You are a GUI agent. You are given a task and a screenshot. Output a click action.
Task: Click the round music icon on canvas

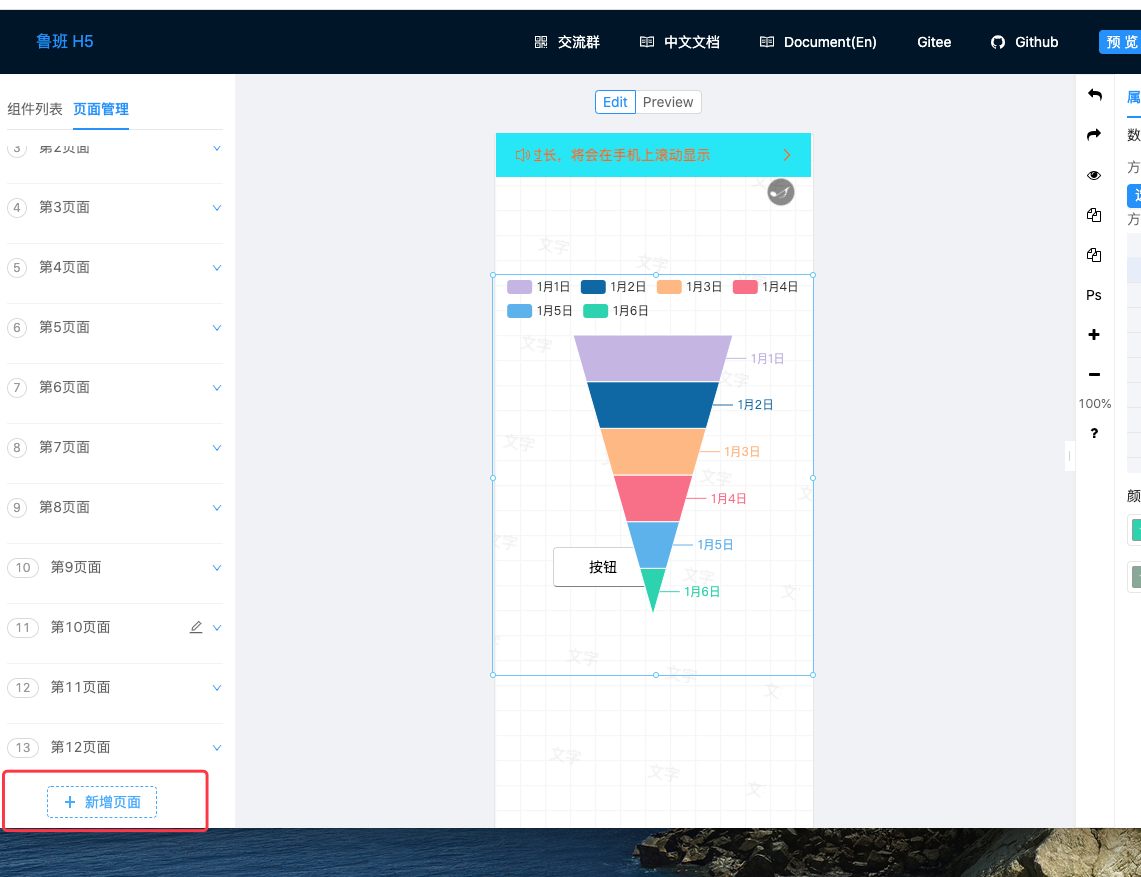pyautogui.click(x=781, y=192)
